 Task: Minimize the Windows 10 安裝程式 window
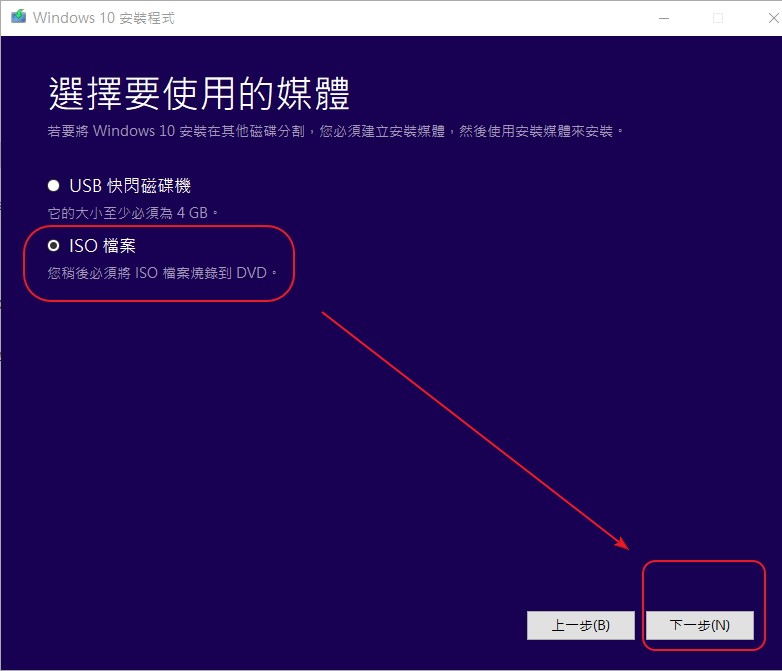(664, 18)
